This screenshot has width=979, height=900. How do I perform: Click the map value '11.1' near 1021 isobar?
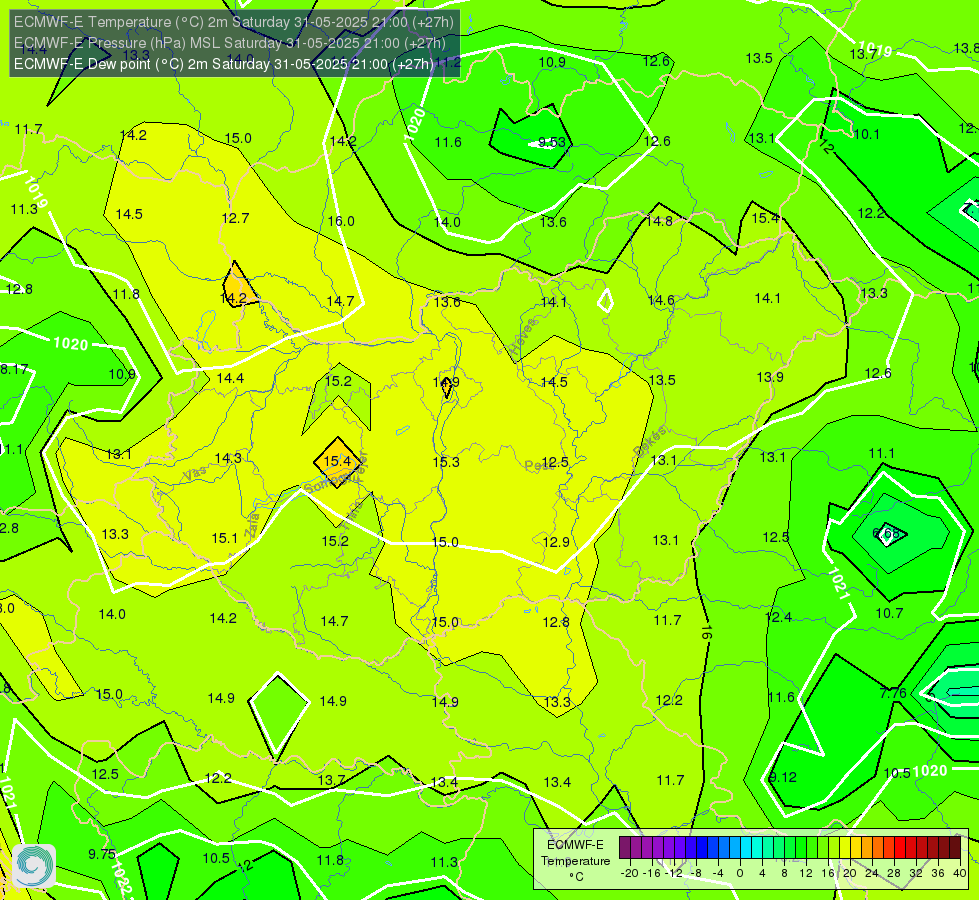coord(882,453)
